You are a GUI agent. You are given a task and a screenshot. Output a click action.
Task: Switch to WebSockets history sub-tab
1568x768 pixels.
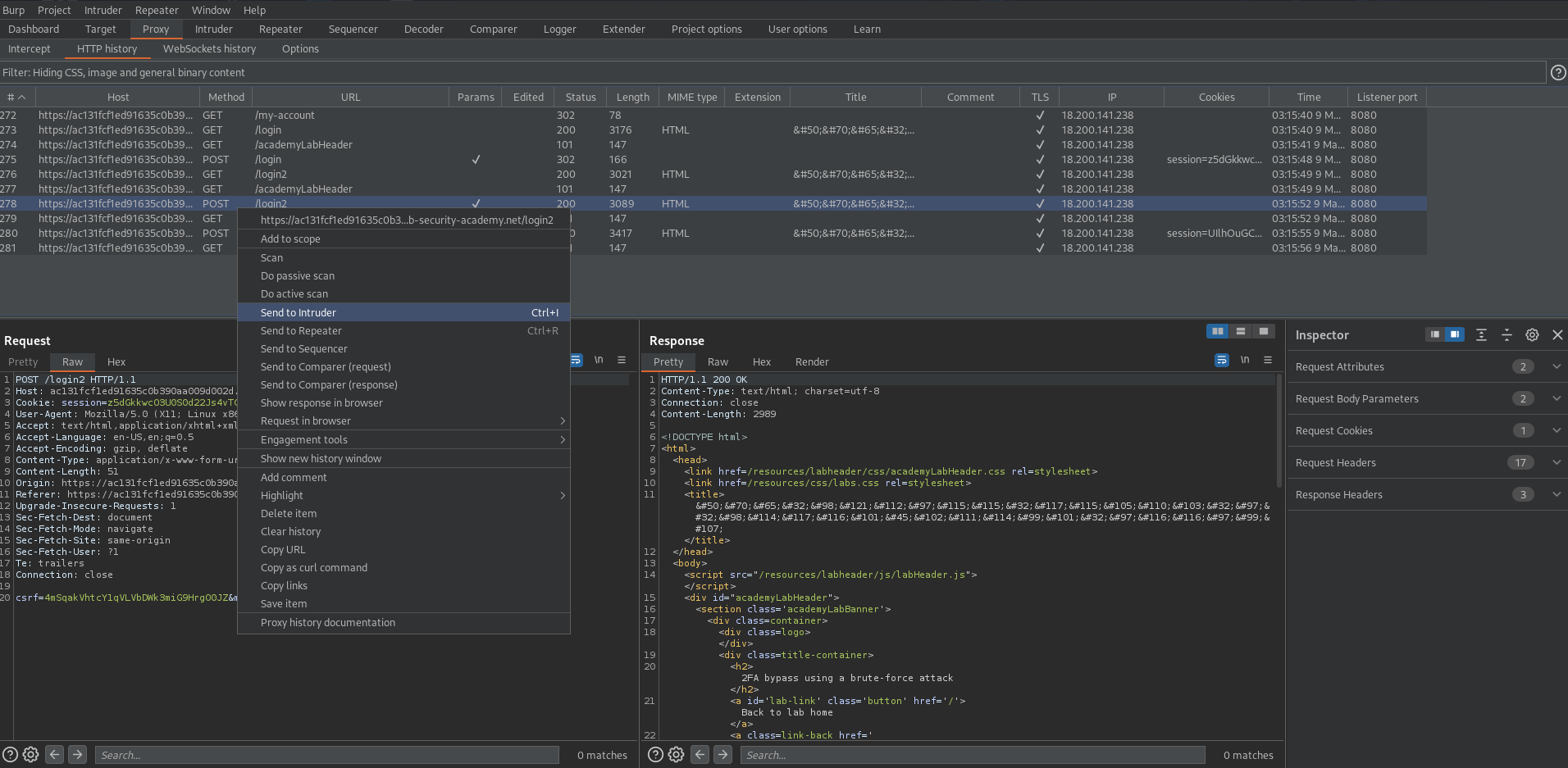click(209, 49)
